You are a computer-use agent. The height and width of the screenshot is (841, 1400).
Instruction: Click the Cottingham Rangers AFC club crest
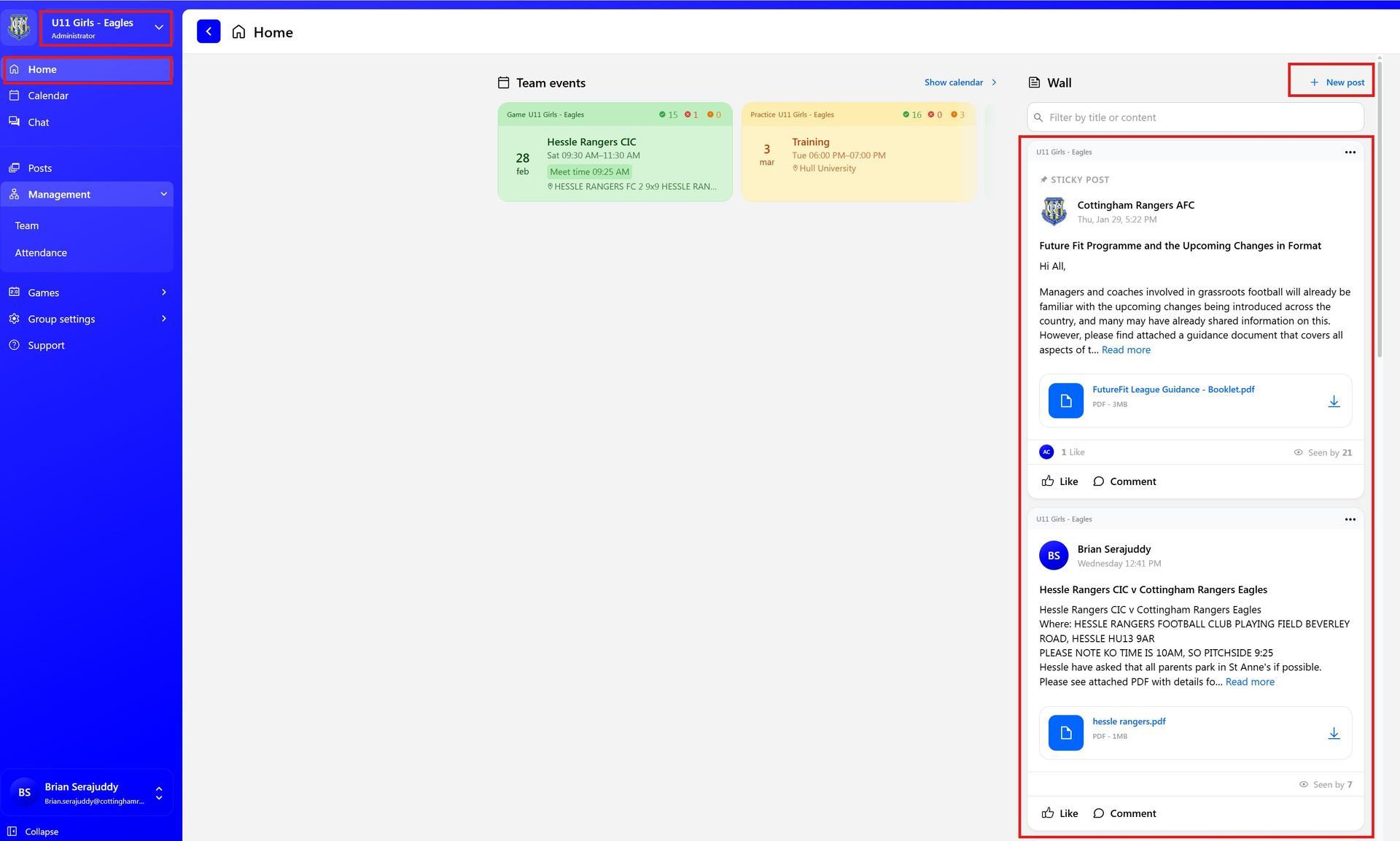coord(1054,212)
